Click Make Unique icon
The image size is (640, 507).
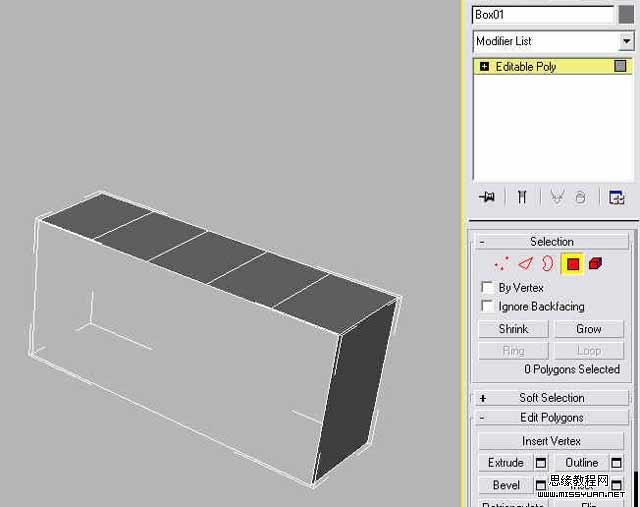(557, 197)
